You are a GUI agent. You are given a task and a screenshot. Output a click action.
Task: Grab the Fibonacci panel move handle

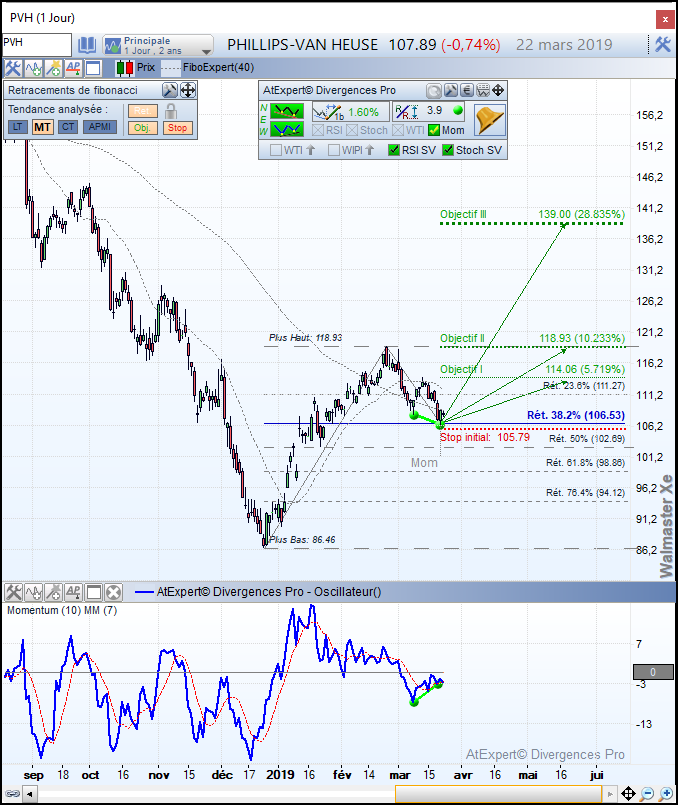click(188, 90)
